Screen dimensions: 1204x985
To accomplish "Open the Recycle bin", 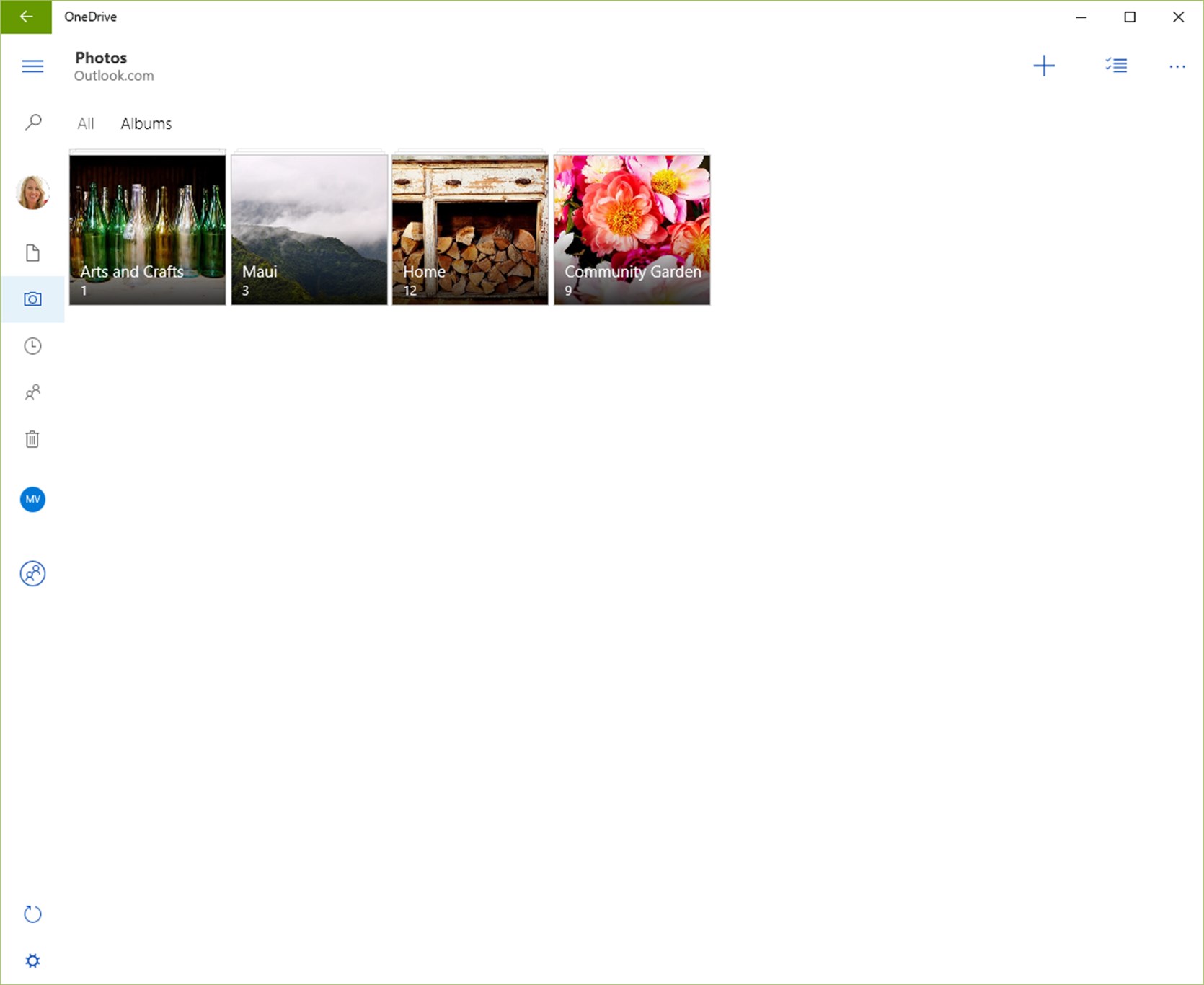I will click(x=32, y=439).
